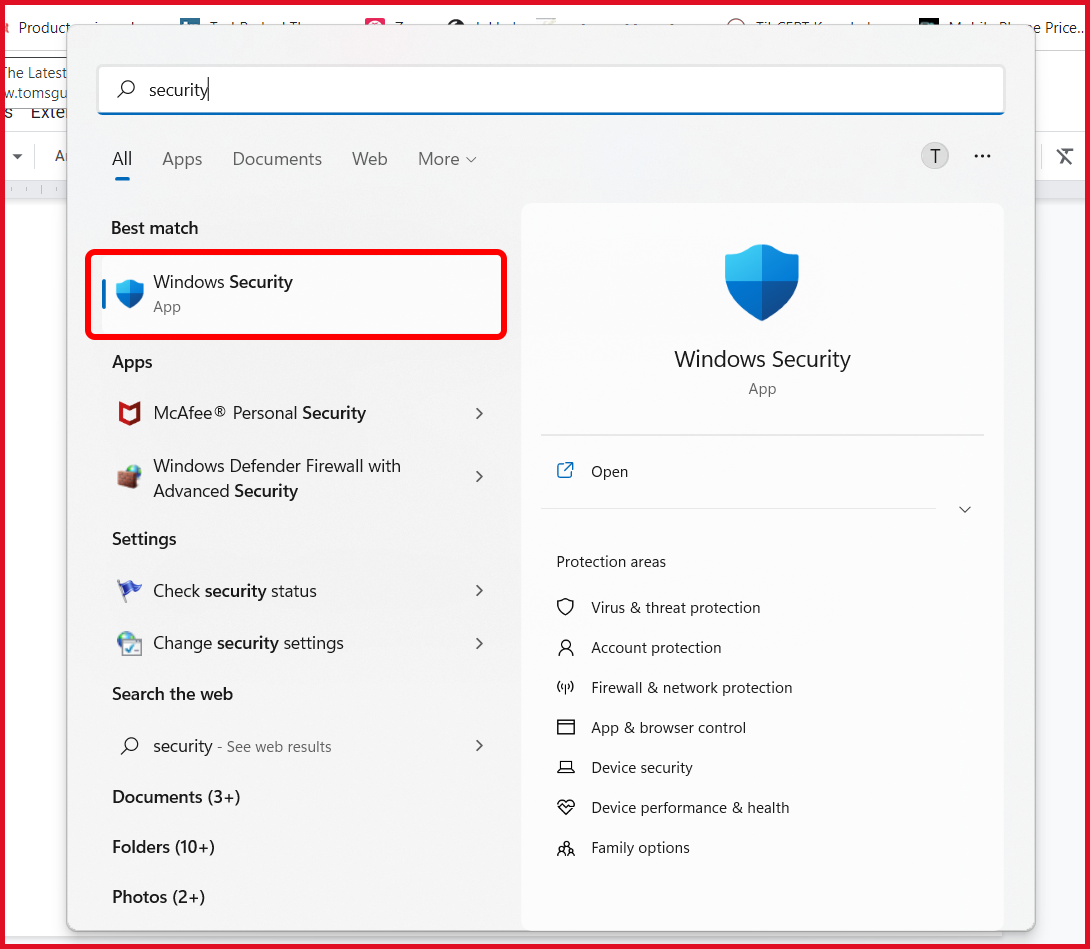Select the Device security icon
Screen dimensions: 1090x949
tap(566, 767)
